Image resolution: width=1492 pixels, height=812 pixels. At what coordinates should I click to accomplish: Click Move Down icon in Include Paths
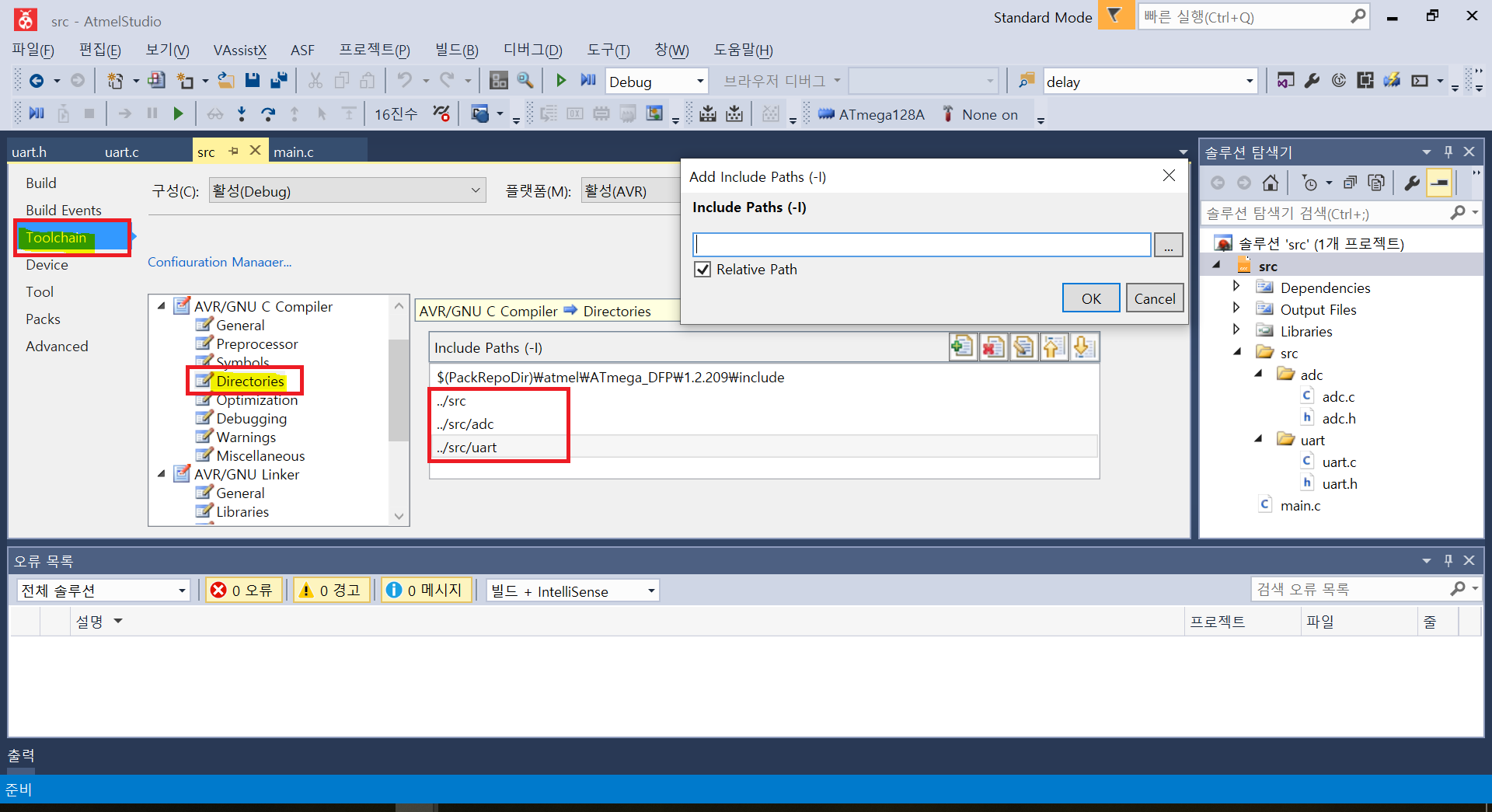[x=1084, y=347]
